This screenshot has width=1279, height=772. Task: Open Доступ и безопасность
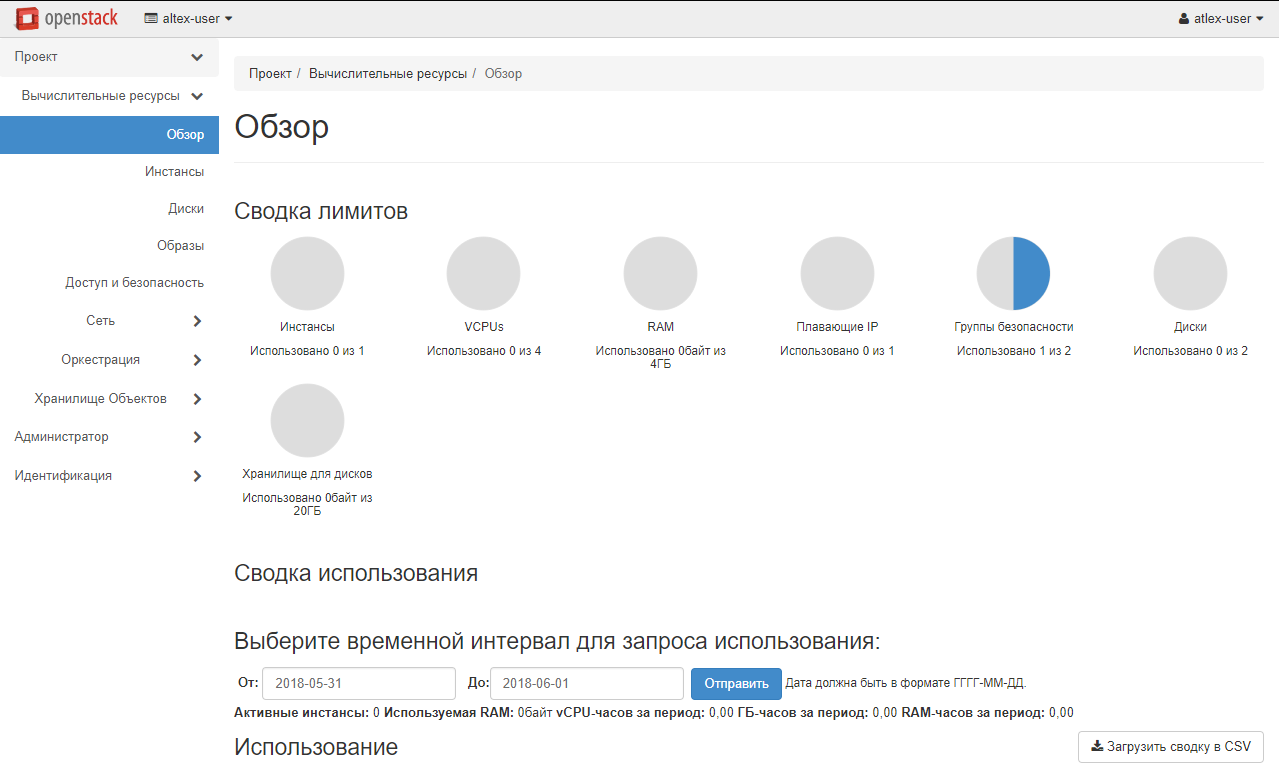click(134, 283)
